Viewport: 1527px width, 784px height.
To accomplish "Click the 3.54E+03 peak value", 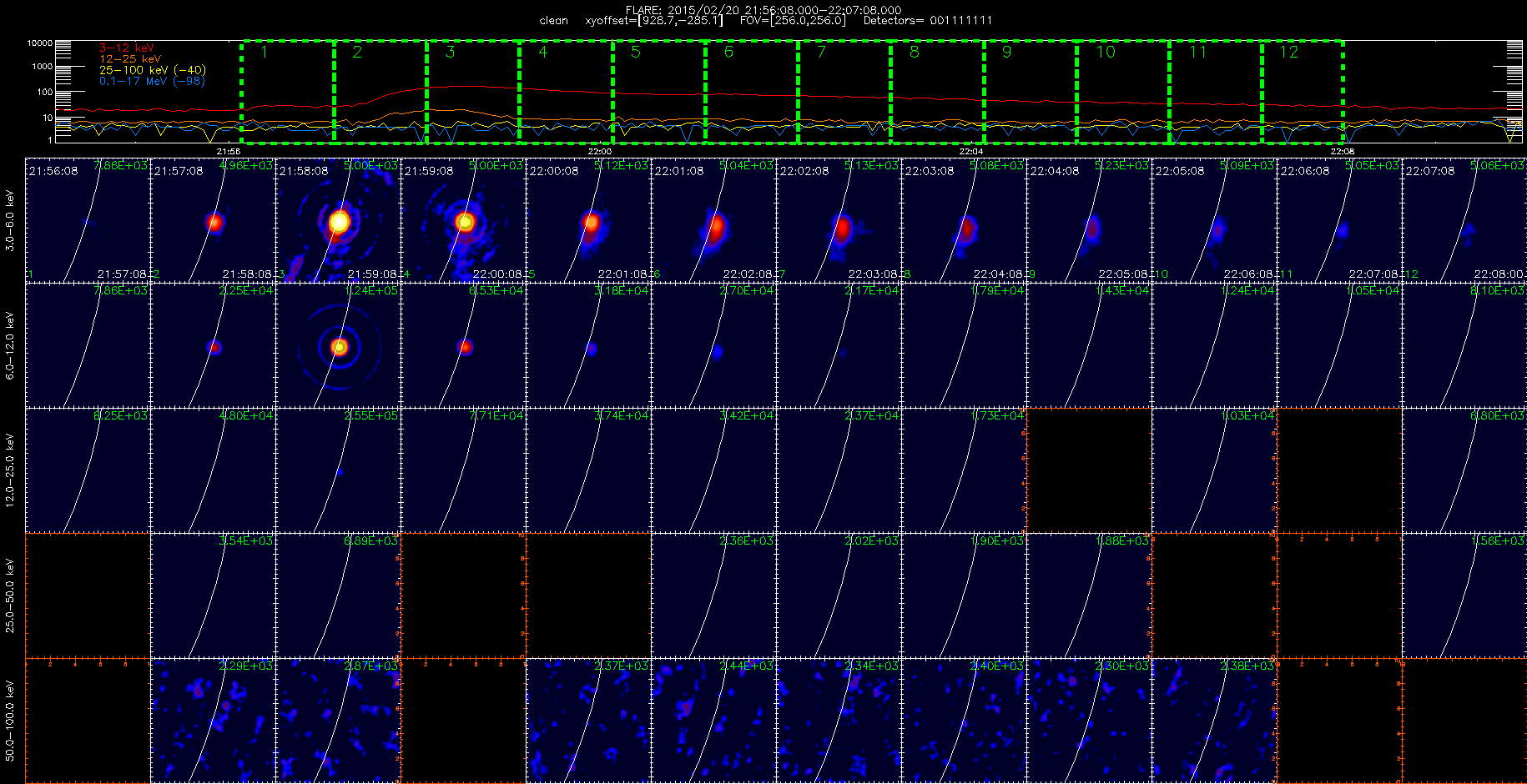I will coord(246,541).
